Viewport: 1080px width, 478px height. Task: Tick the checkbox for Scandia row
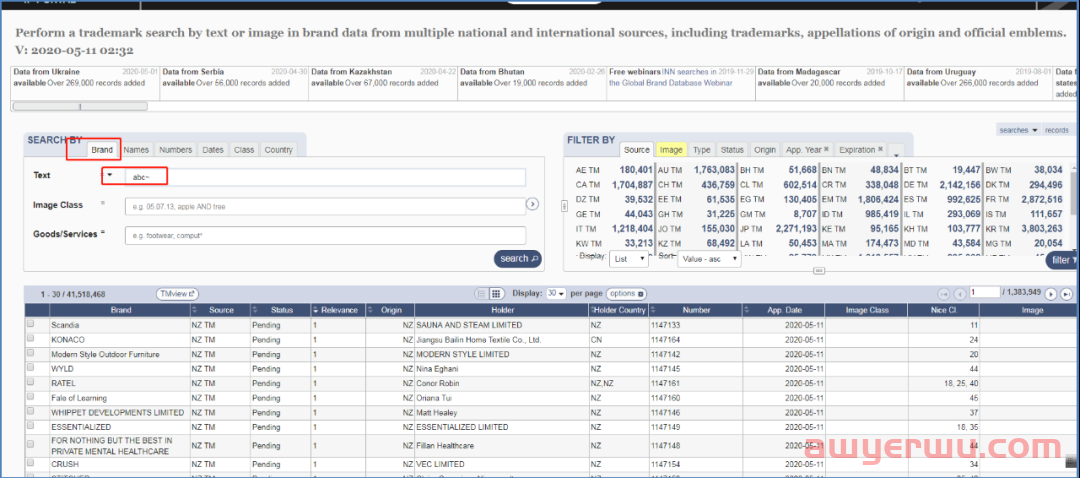(30, 325)
